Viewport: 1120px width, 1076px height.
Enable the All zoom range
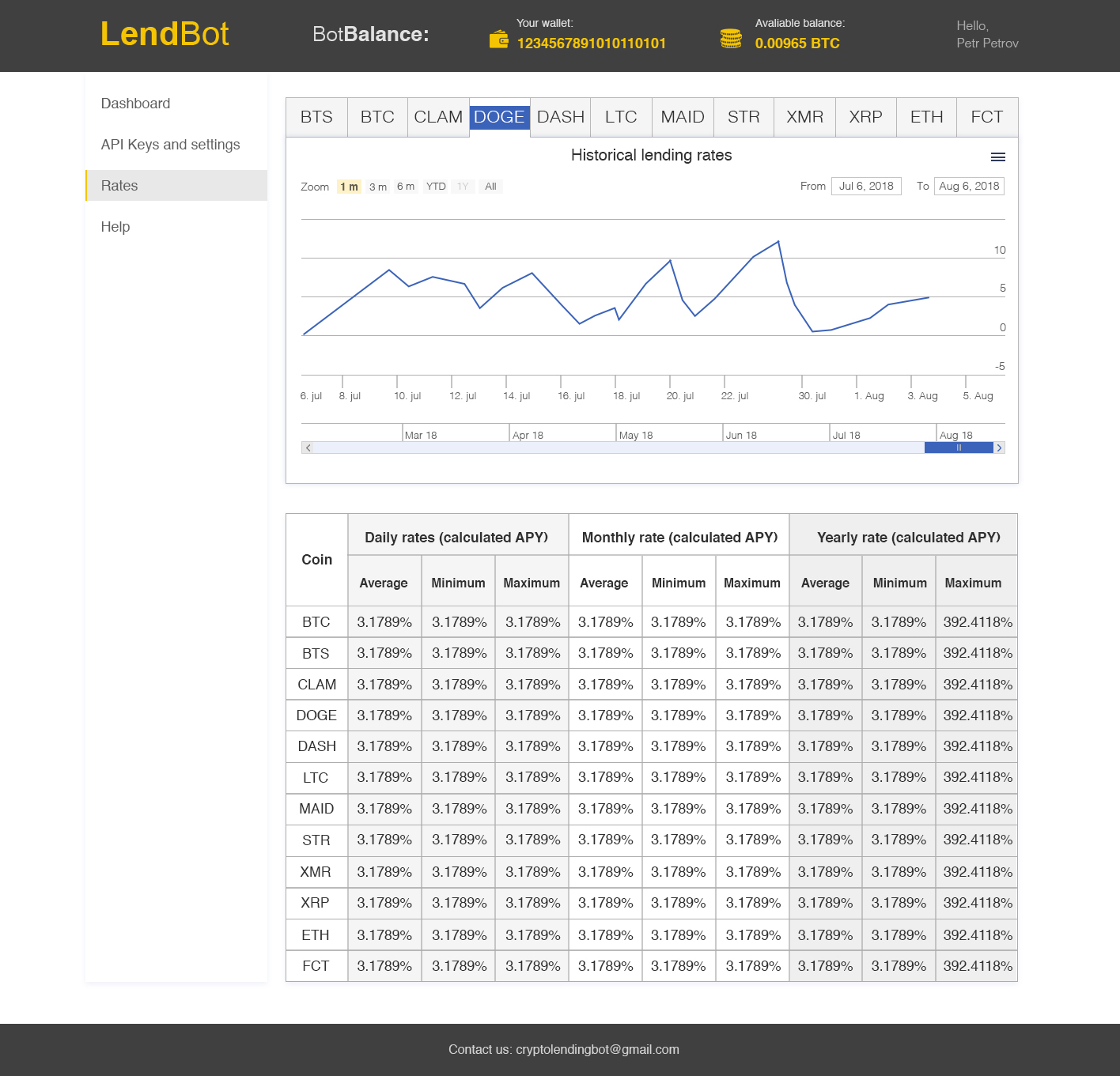(x=490, y=187)
